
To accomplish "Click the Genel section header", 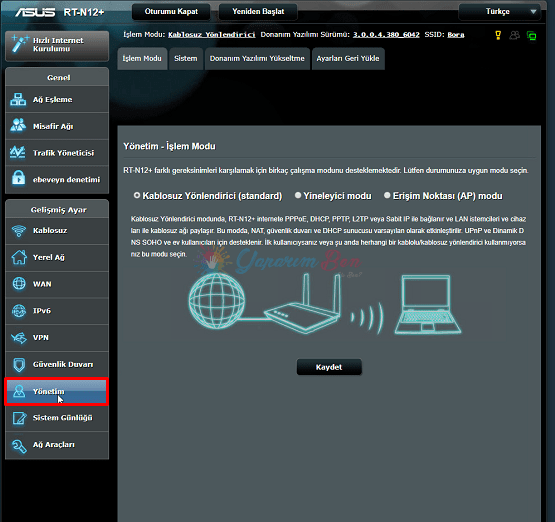I will coord(57,78).
